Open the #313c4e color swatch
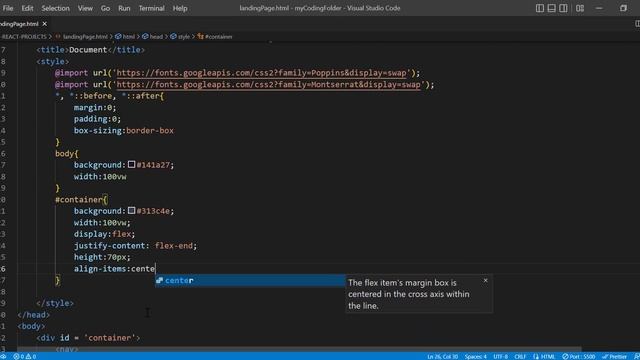The width and height of the screenshot is (640, 360). [131, 211]
